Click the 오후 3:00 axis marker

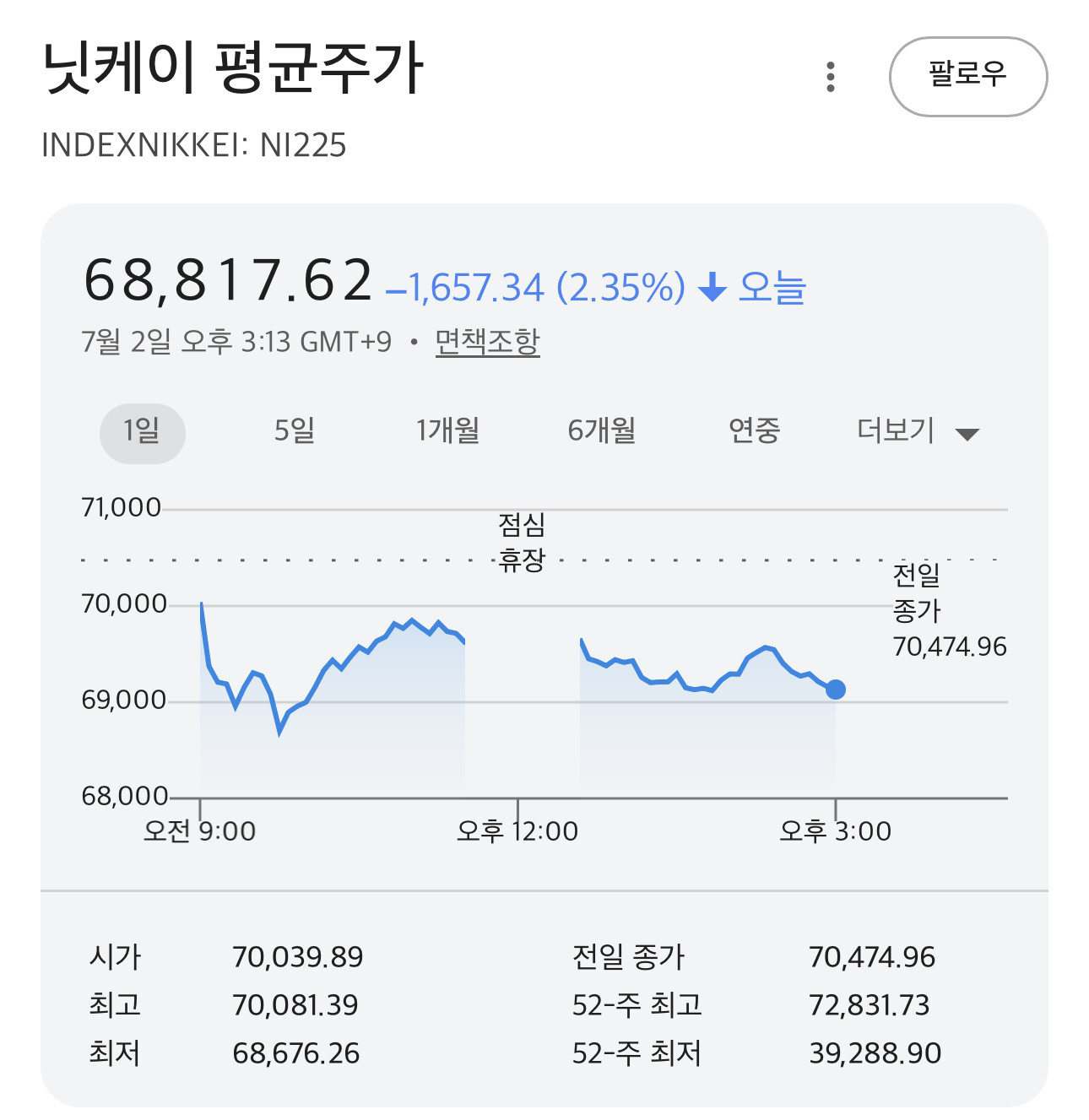tap(835, 831)
